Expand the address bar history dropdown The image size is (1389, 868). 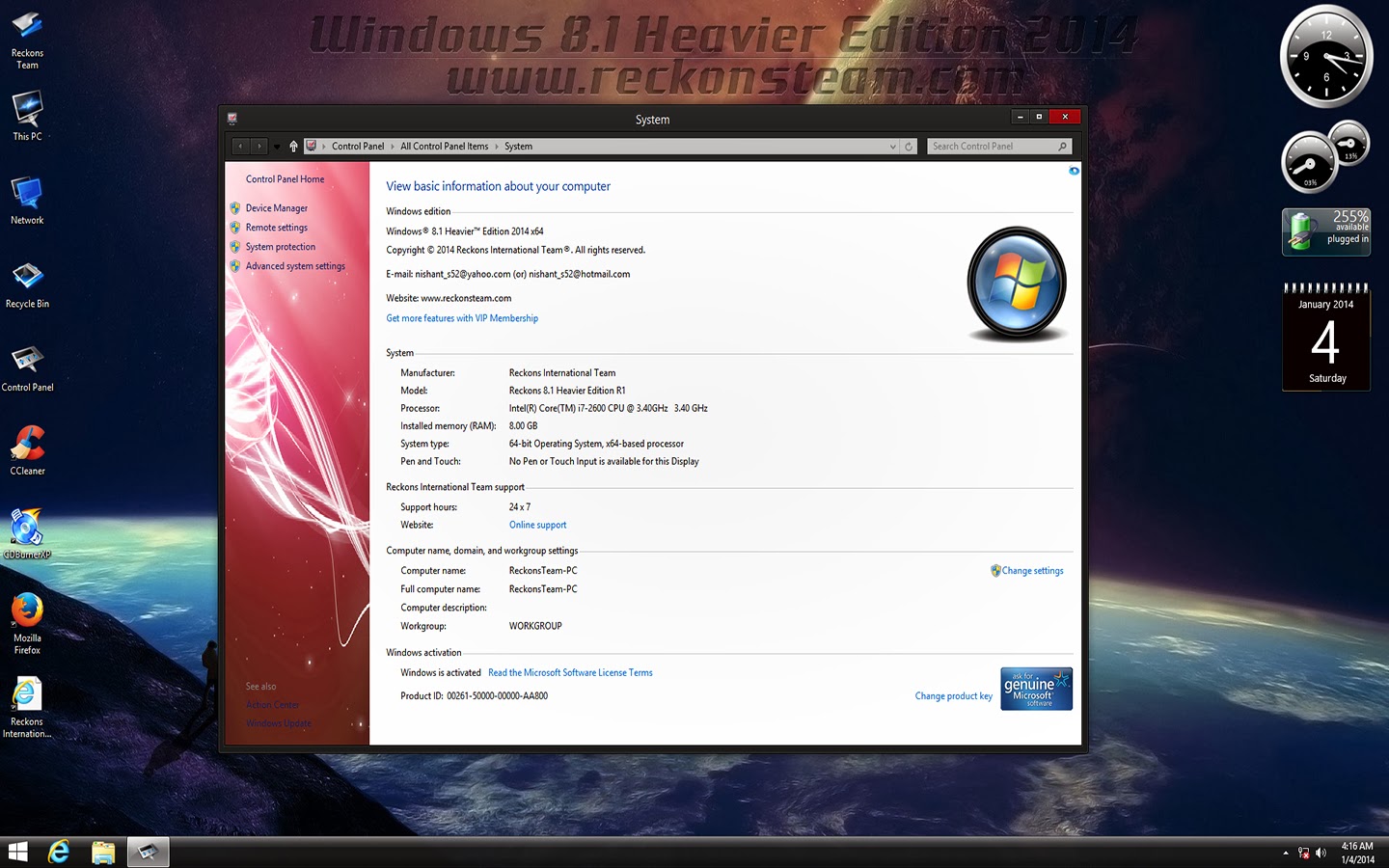(892, 147)
